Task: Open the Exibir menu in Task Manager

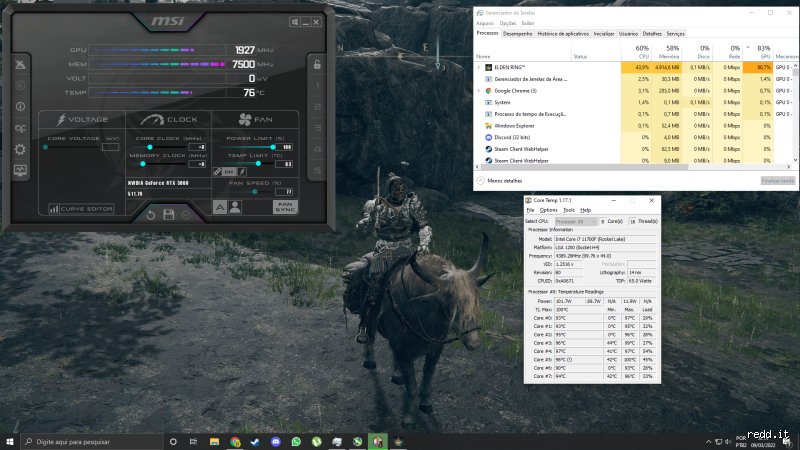Action: point(528,23)
